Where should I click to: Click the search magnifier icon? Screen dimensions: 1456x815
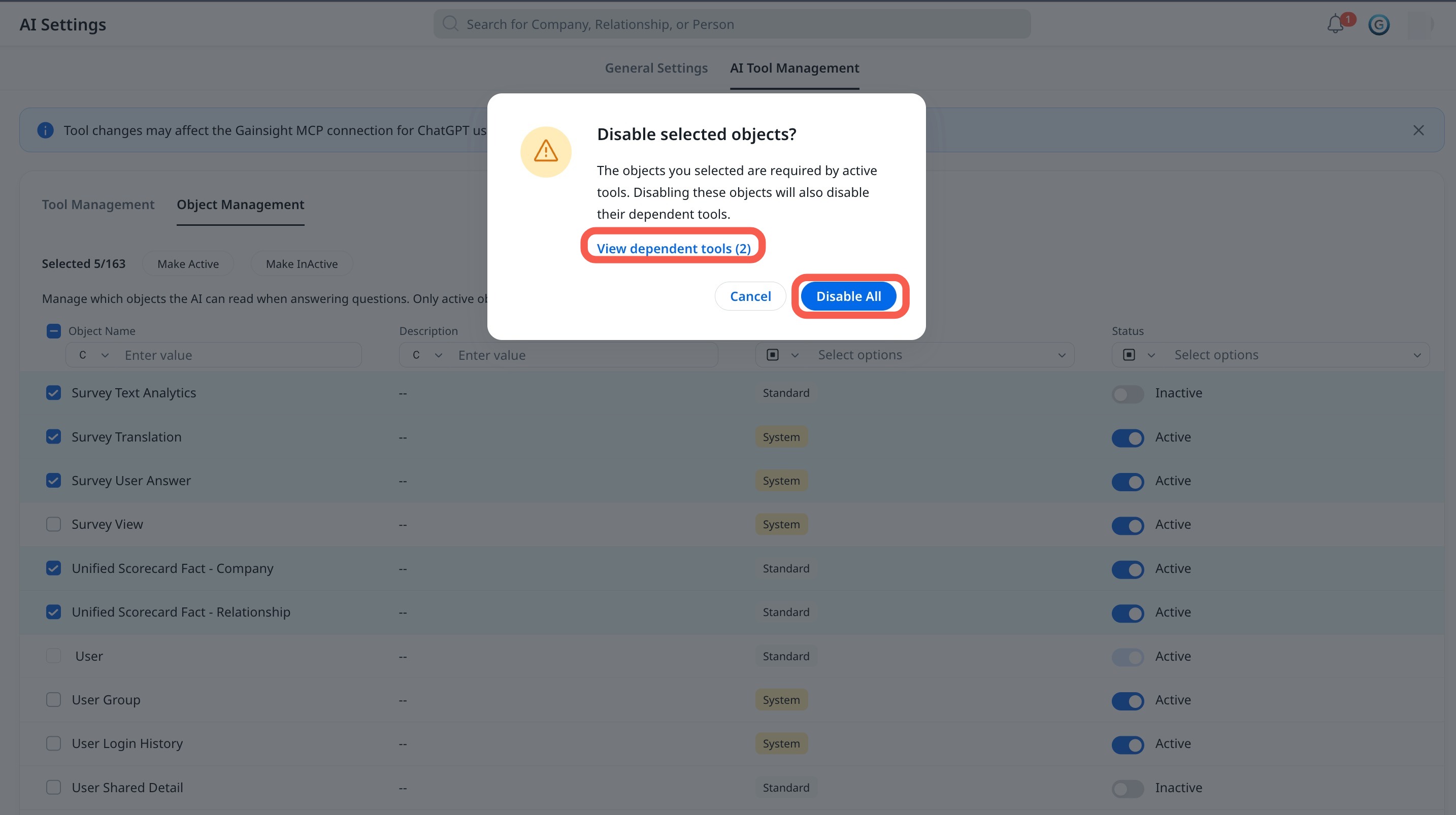450,24
